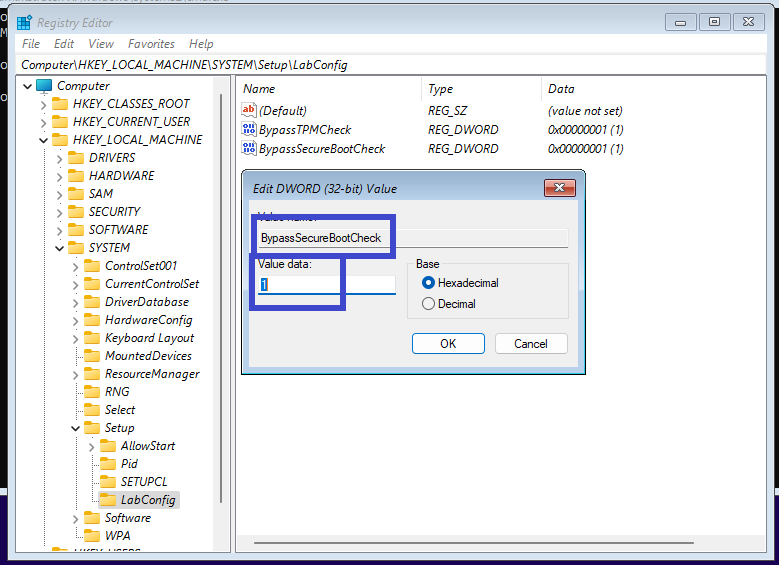Click the tree pane vertical scrollbar

coord(221,298)
